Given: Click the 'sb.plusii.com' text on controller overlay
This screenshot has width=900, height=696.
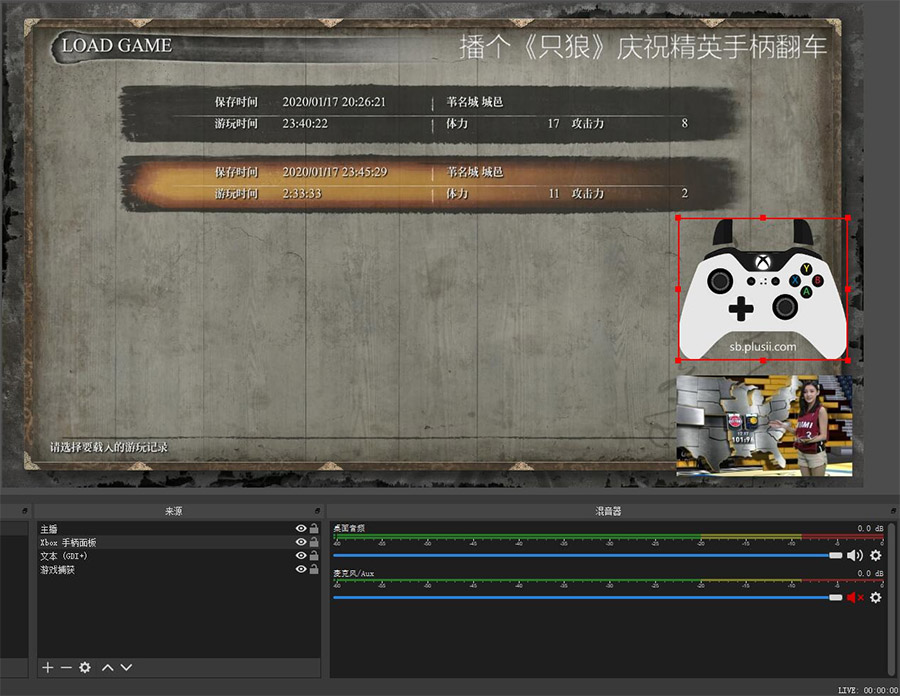Looking at the screenshot, I should [x=763, y=347].
